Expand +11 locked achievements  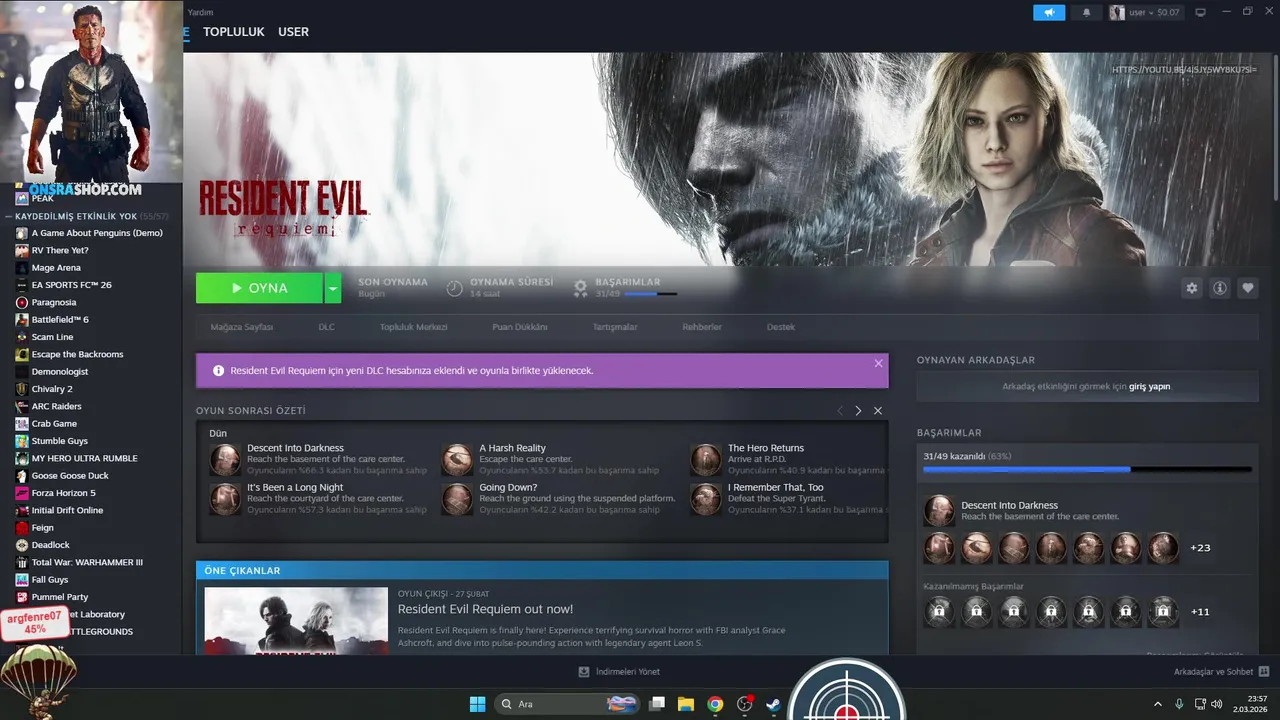(1200, 612)
